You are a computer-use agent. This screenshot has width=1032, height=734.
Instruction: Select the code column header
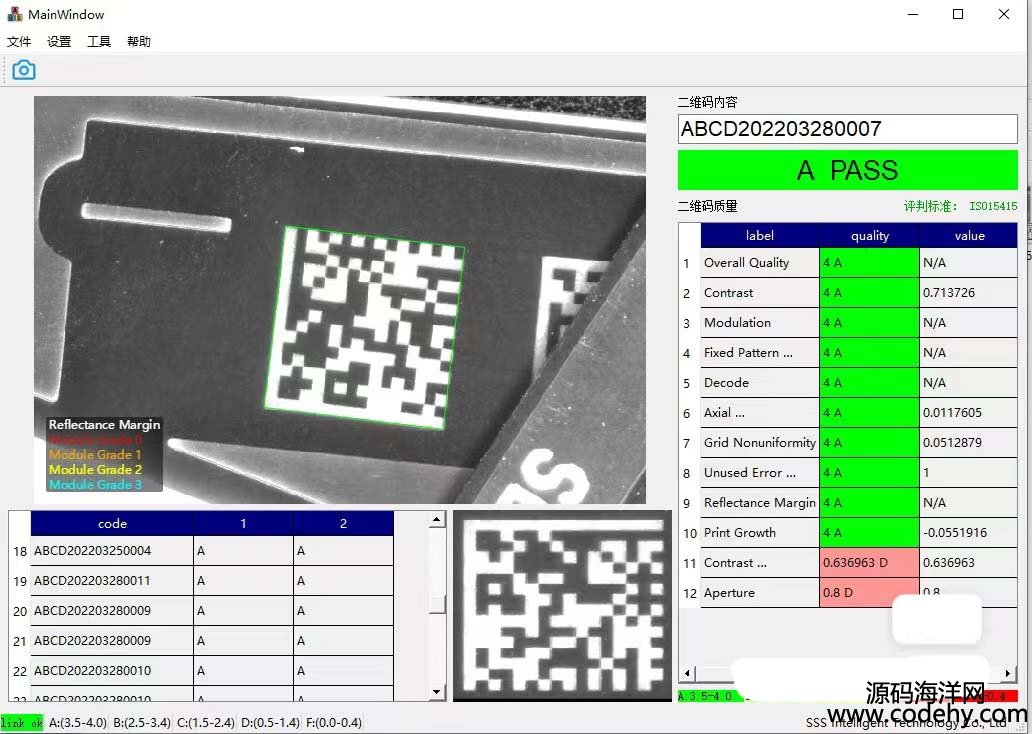(x=113, y=523)
